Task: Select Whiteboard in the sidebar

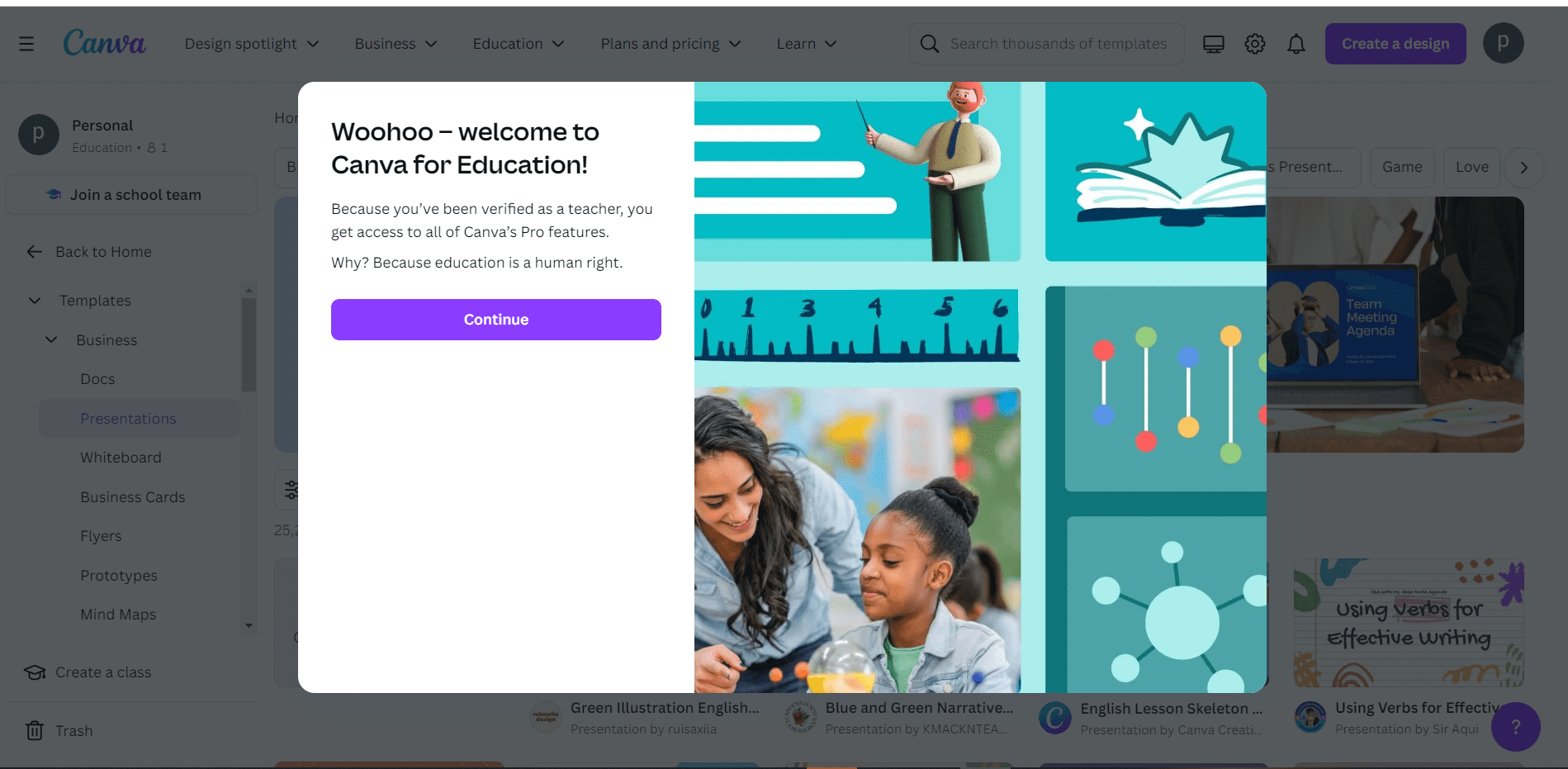Action: (121, 458)
